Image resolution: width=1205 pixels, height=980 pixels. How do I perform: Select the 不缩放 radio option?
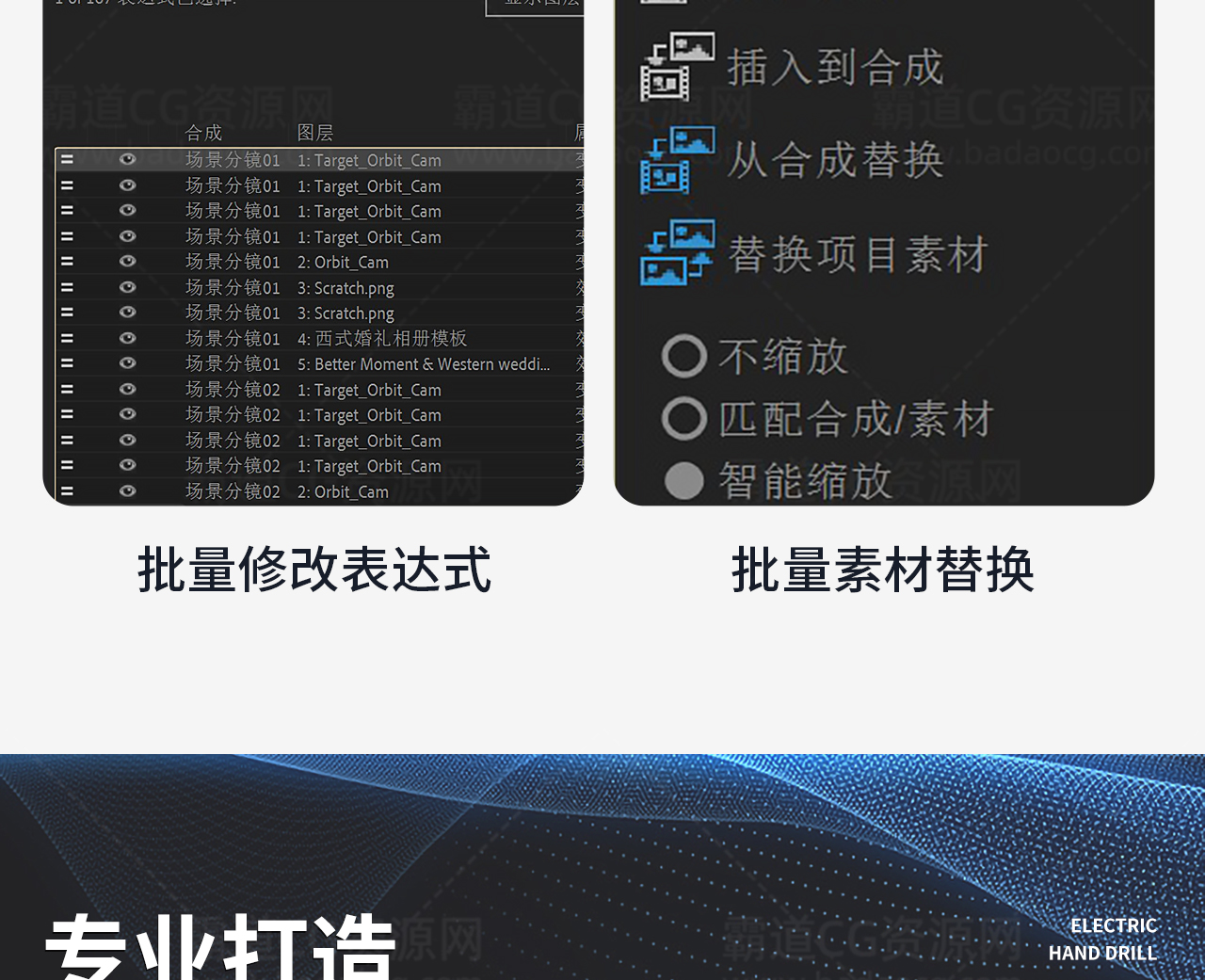coord(684,357)
